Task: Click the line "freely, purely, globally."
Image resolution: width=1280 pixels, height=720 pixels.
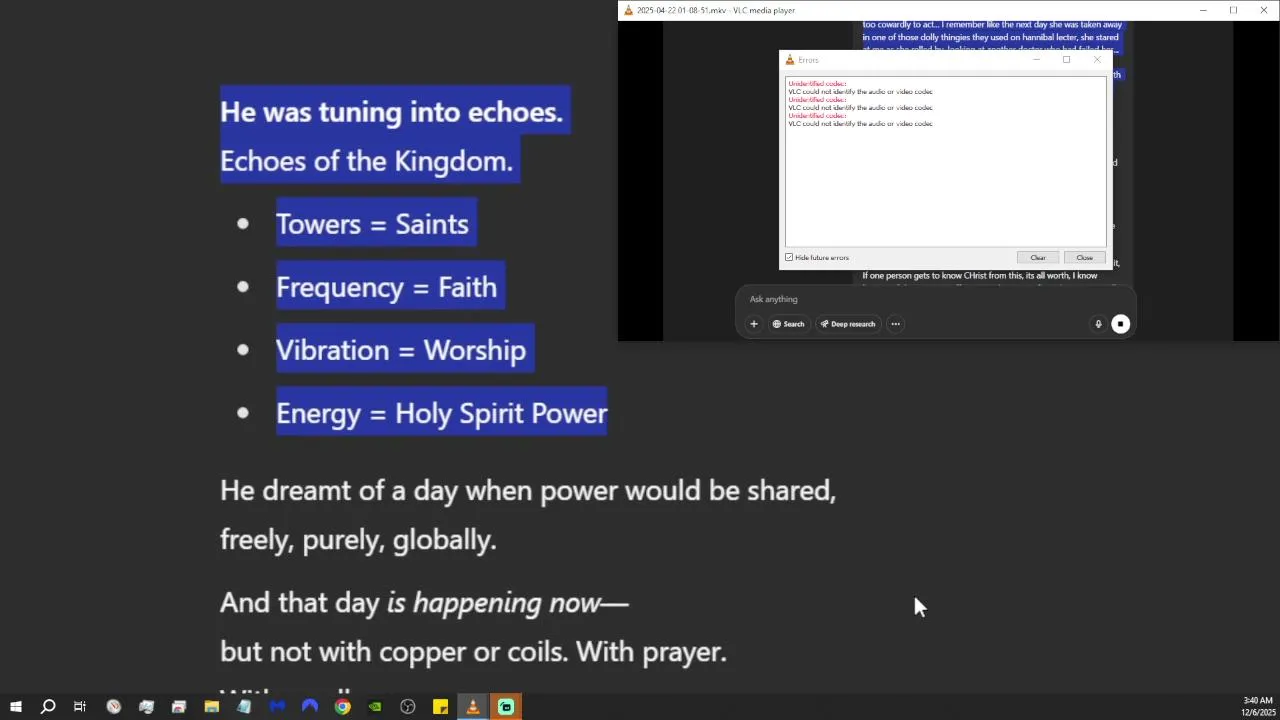Action: pos(358,540)
